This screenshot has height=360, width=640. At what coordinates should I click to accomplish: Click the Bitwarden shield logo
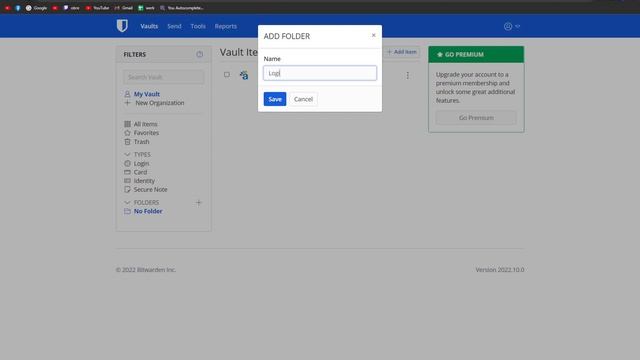coord(122,26)
